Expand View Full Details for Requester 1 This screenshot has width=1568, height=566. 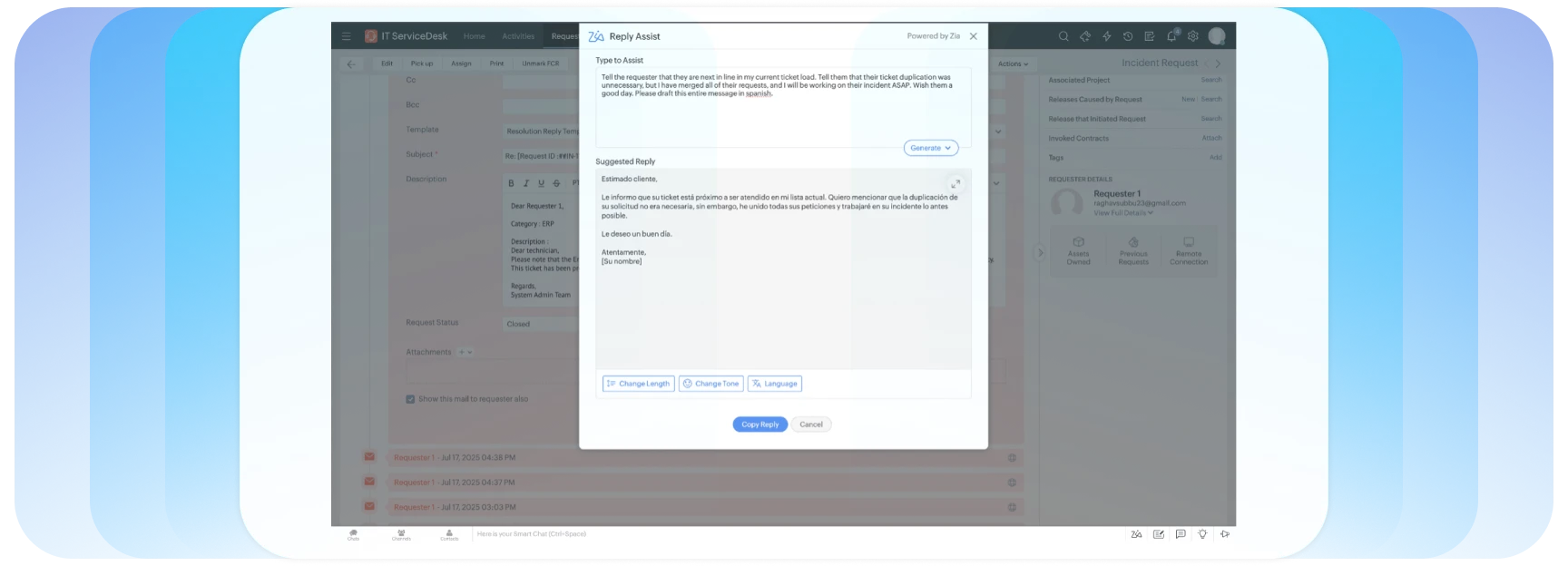[1123, 213]
